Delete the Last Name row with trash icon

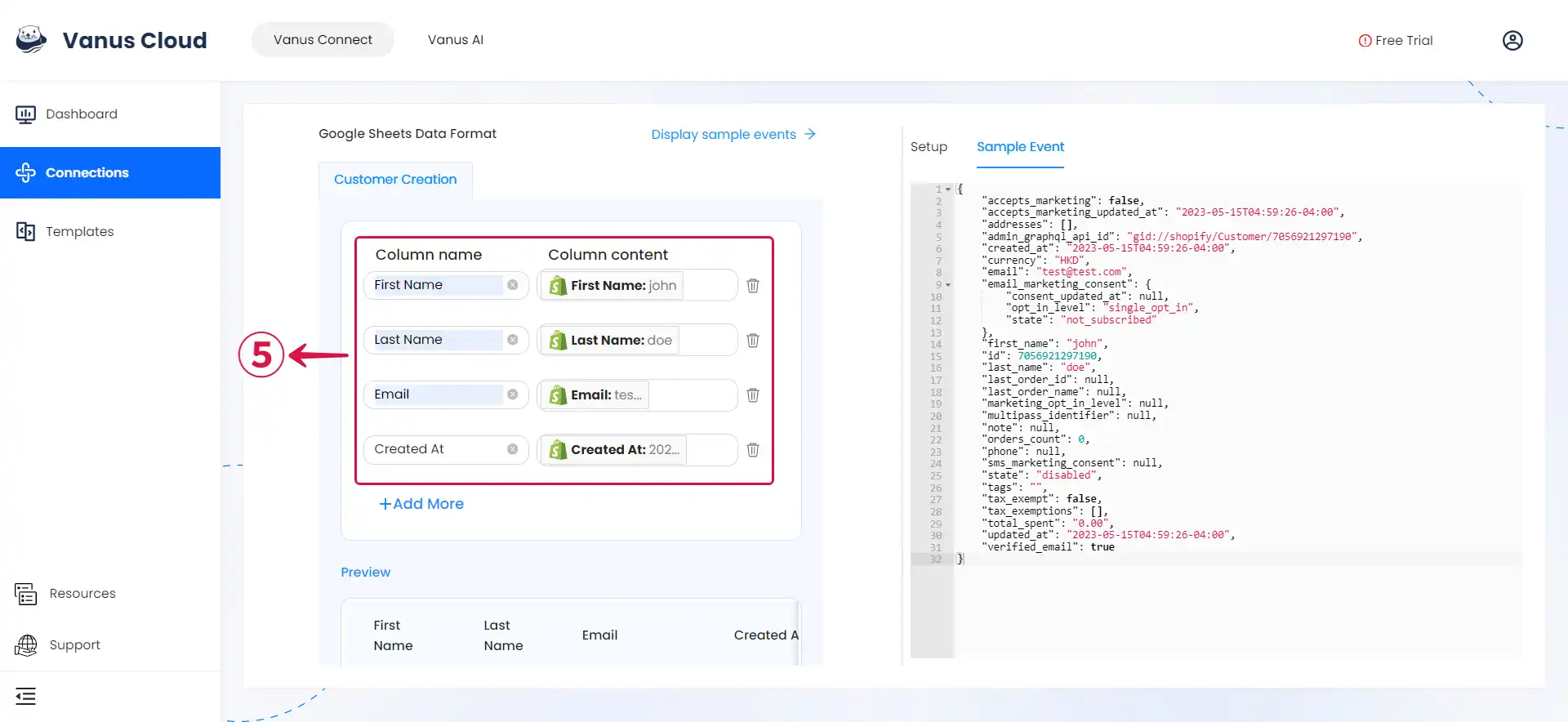click(x=753, y=340)
